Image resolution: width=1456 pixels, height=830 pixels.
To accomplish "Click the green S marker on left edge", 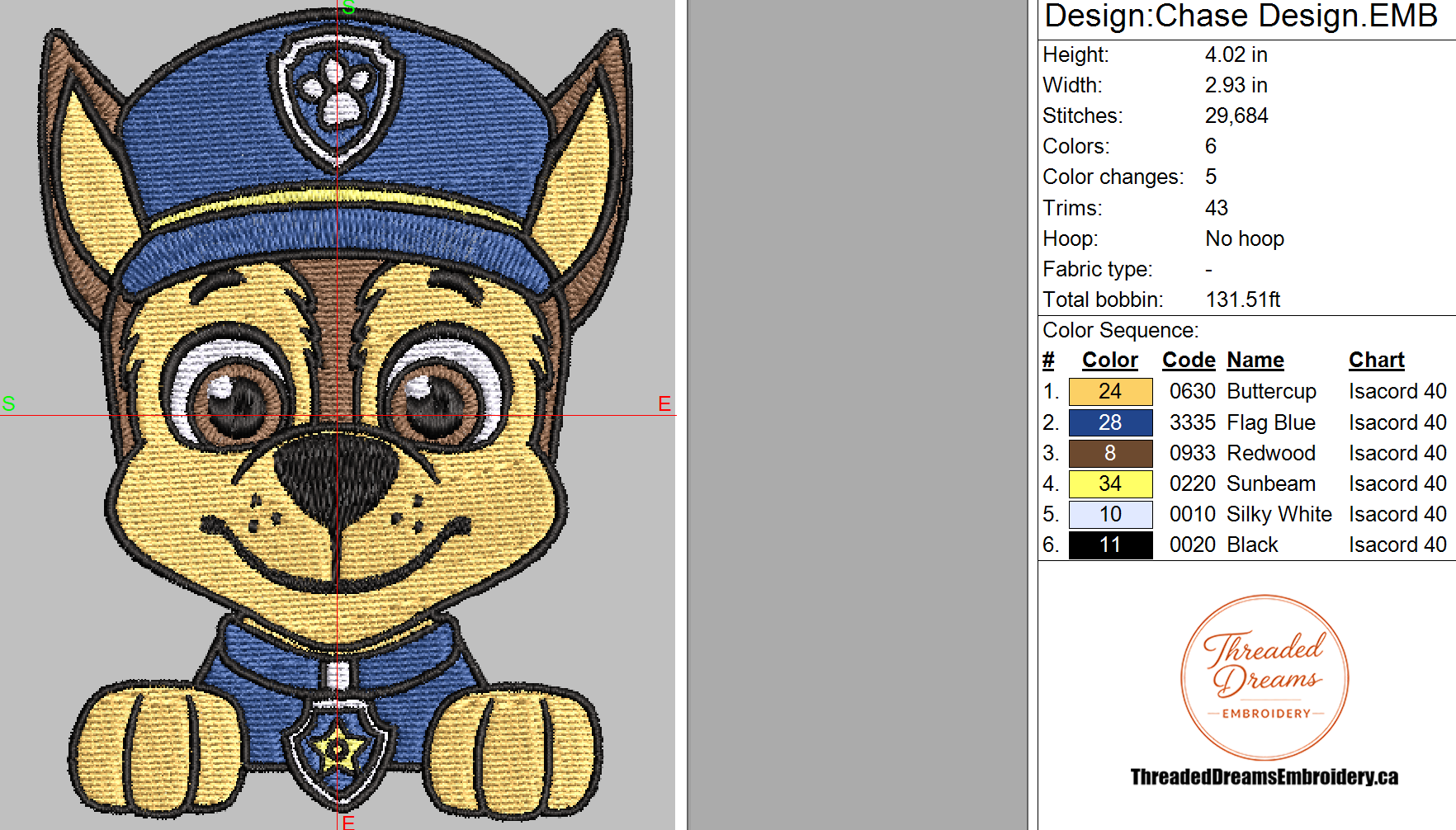I will point(8,403).
